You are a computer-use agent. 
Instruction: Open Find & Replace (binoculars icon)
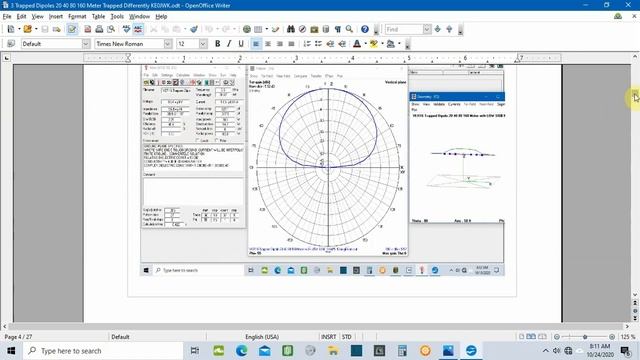(x=291, y=29)
